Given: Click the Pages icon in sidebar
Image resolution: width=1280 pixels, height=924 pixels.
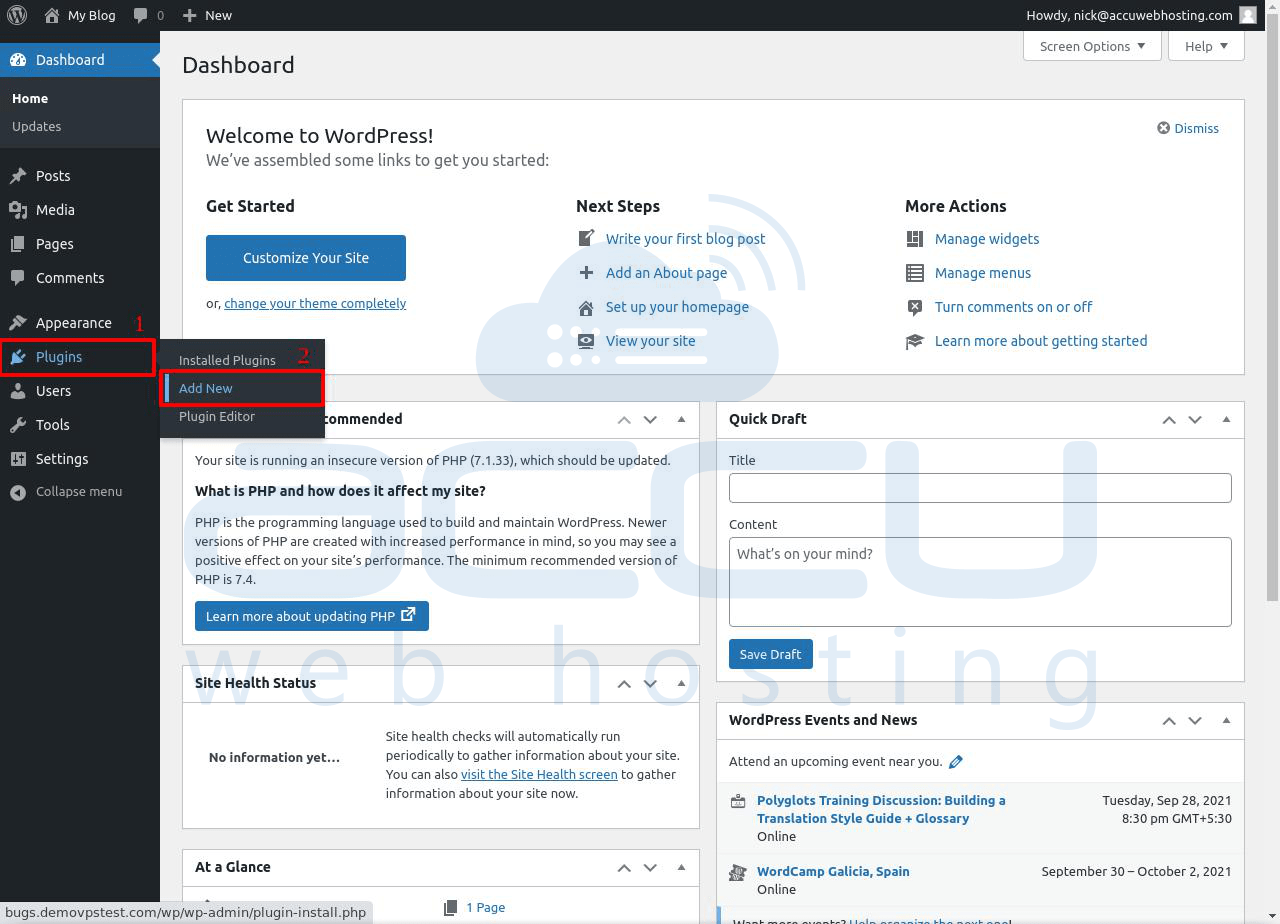Looking at the screenshot, I should pos(18,244).
